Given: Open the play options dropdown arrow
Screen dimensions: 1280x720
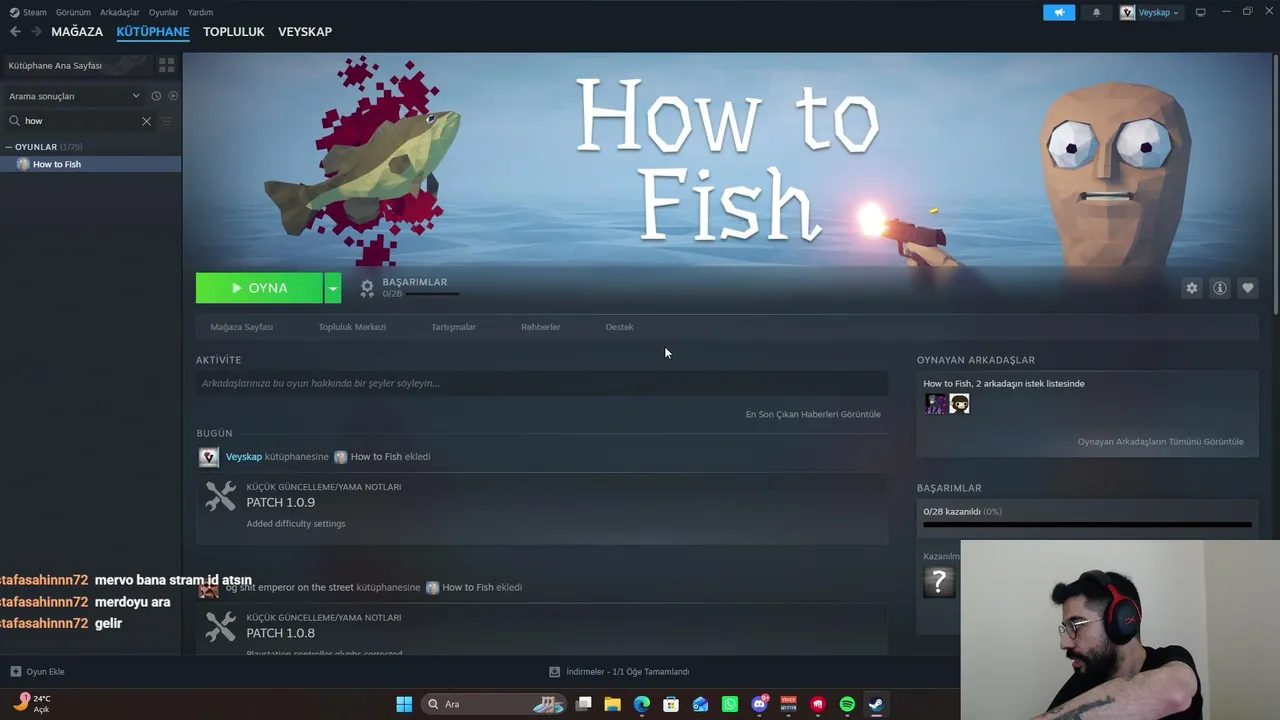Looking at the screenshot, I should coord(332,288).
